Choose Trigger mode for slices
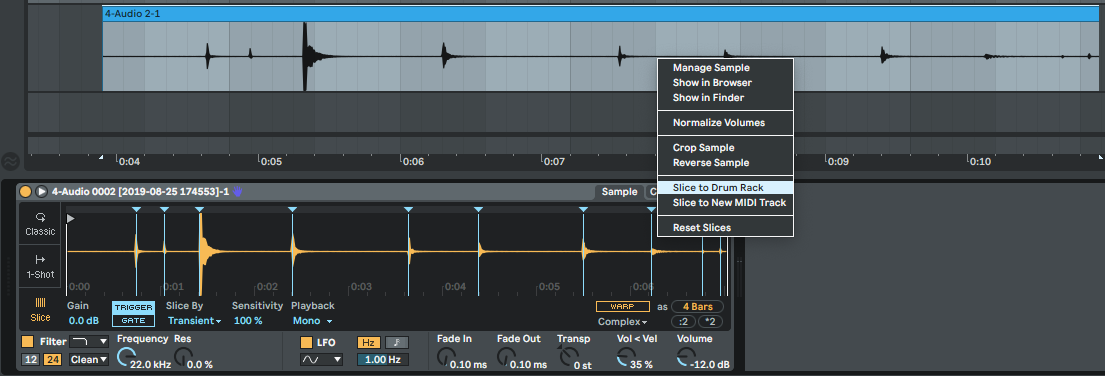The width and height of the screenshot is (1105, 376). 133,308
